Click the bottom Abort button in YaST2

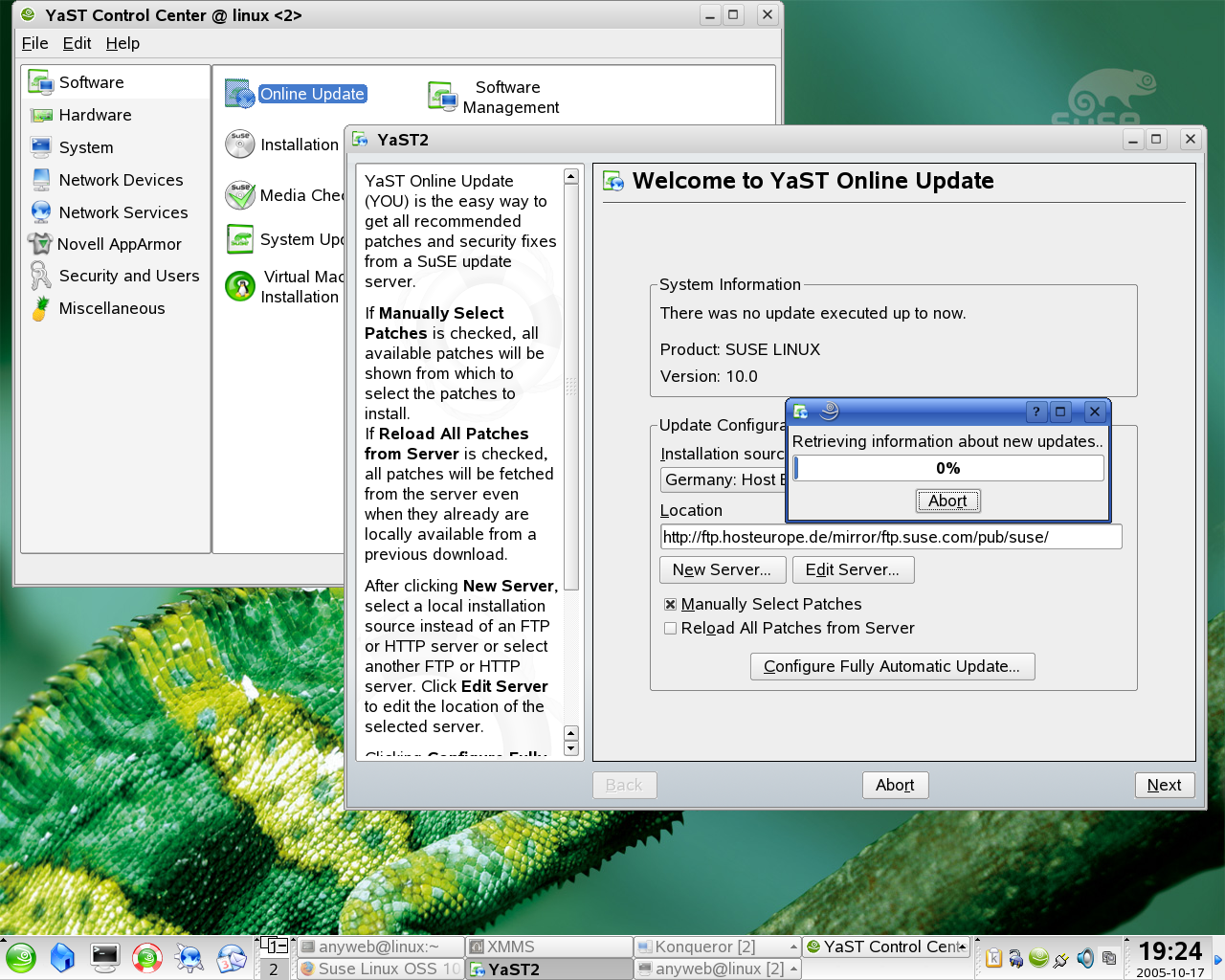pyautogui.click(x=895, y=786)
